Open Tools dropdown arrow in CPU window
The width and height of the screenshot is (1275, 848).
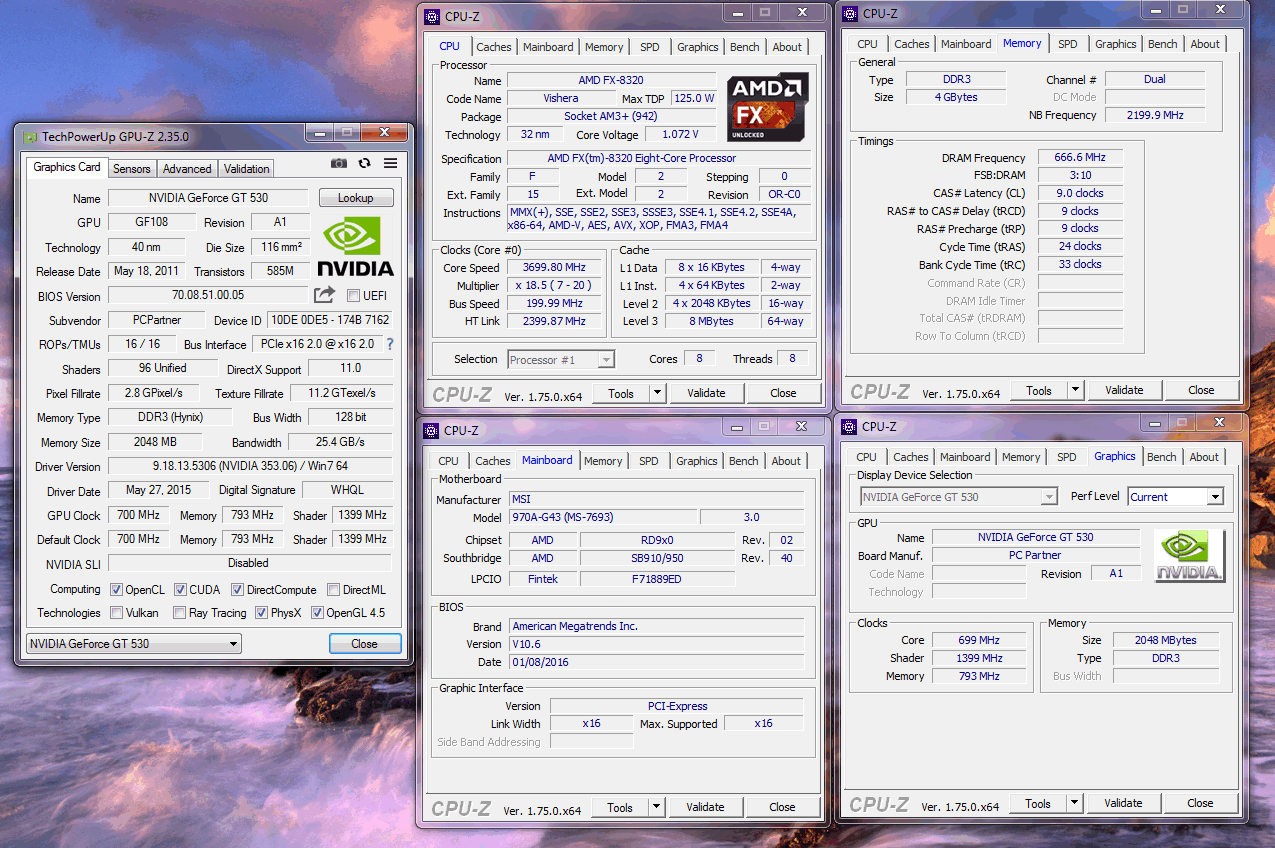[x=657, y=393]
